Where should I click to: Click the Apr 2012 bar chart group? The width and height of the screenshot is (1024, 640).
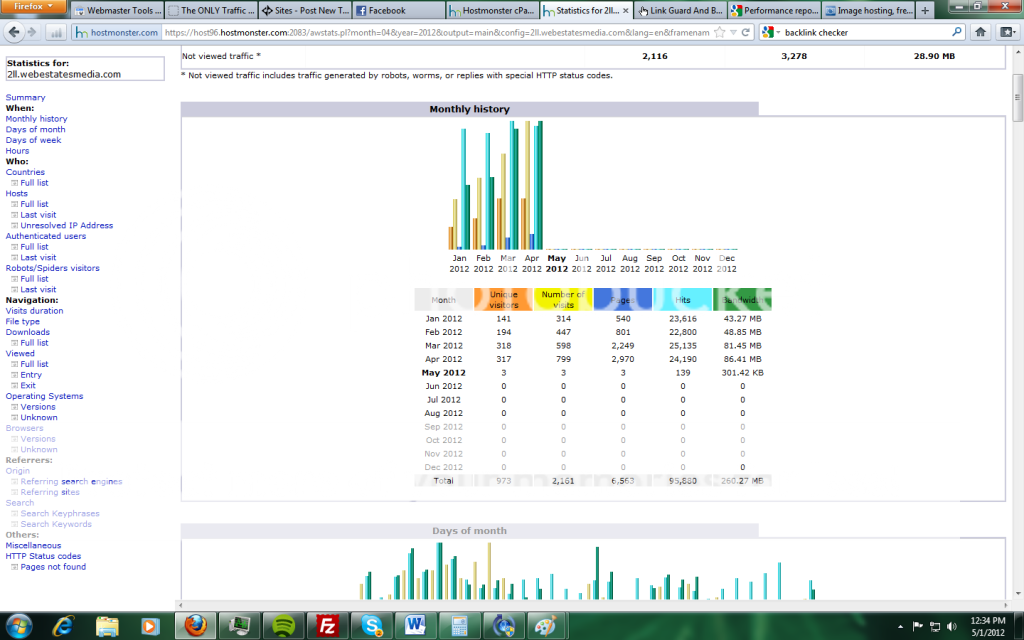532,185
